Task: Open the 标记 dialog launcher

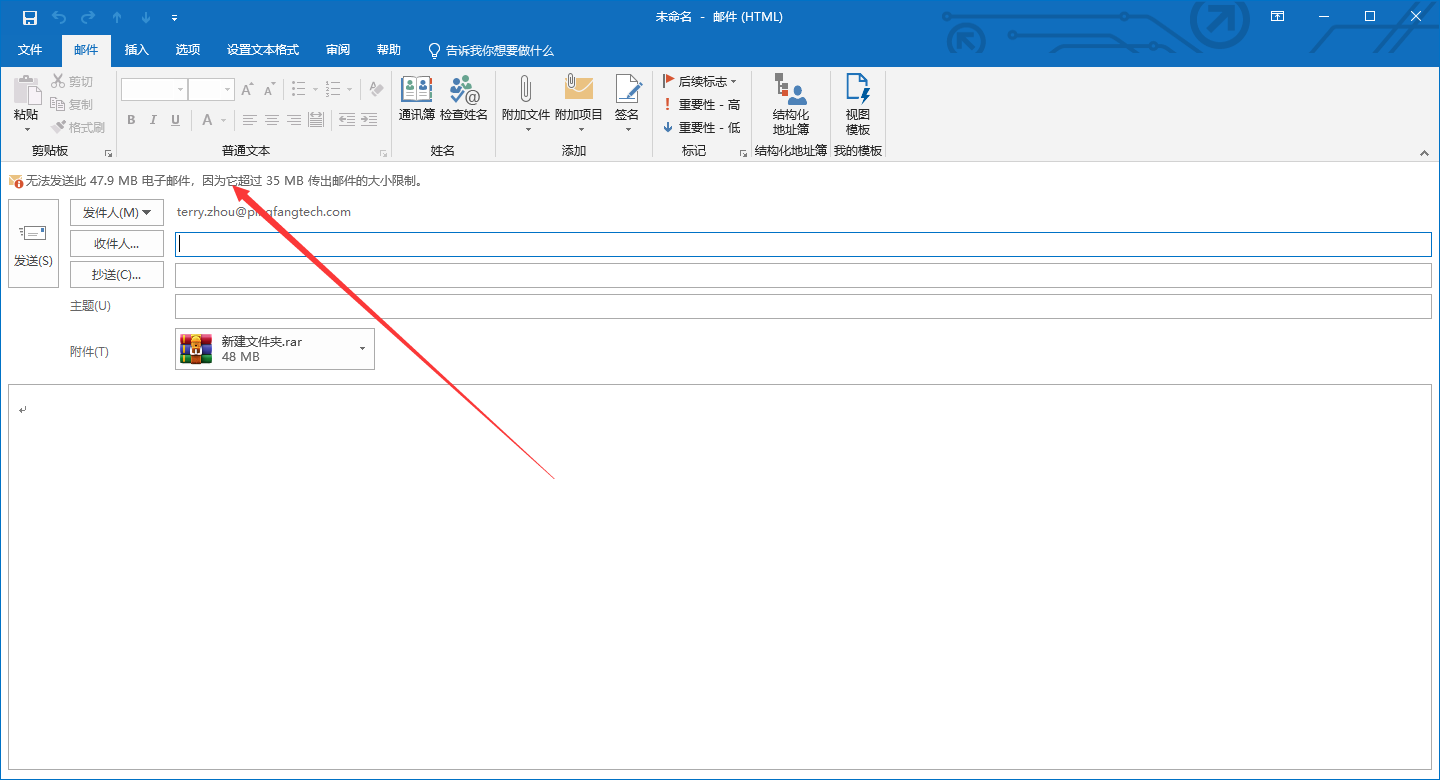Action: (743, 153)
